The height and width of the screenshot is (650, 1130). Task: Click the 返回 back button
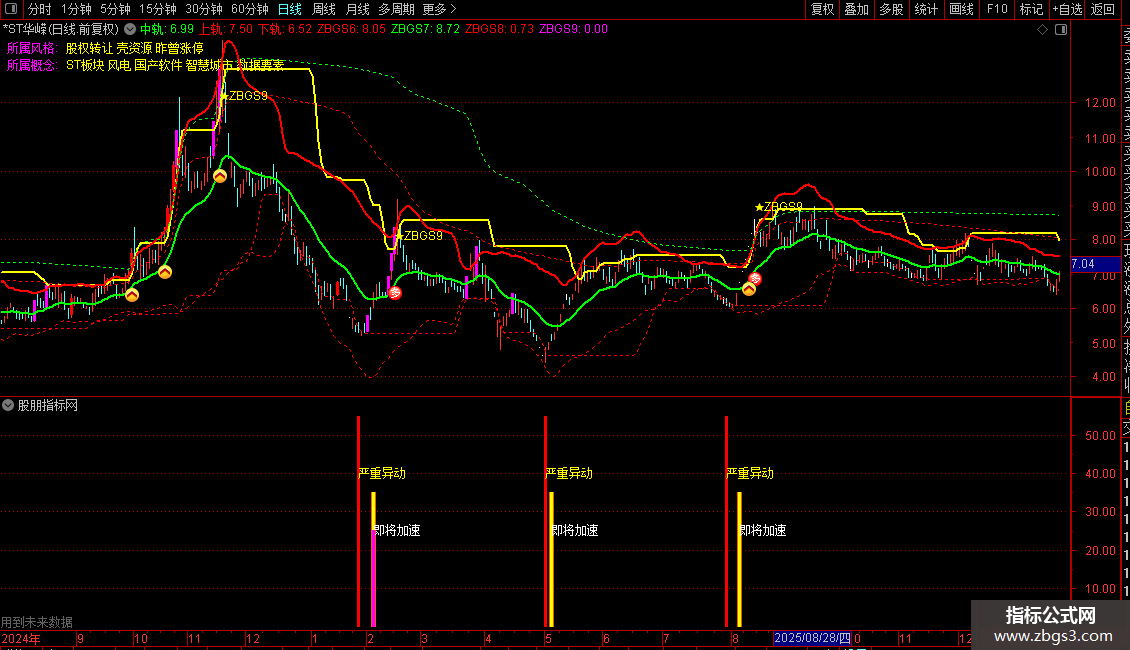pyautogui.click(x=1103, y=9)
